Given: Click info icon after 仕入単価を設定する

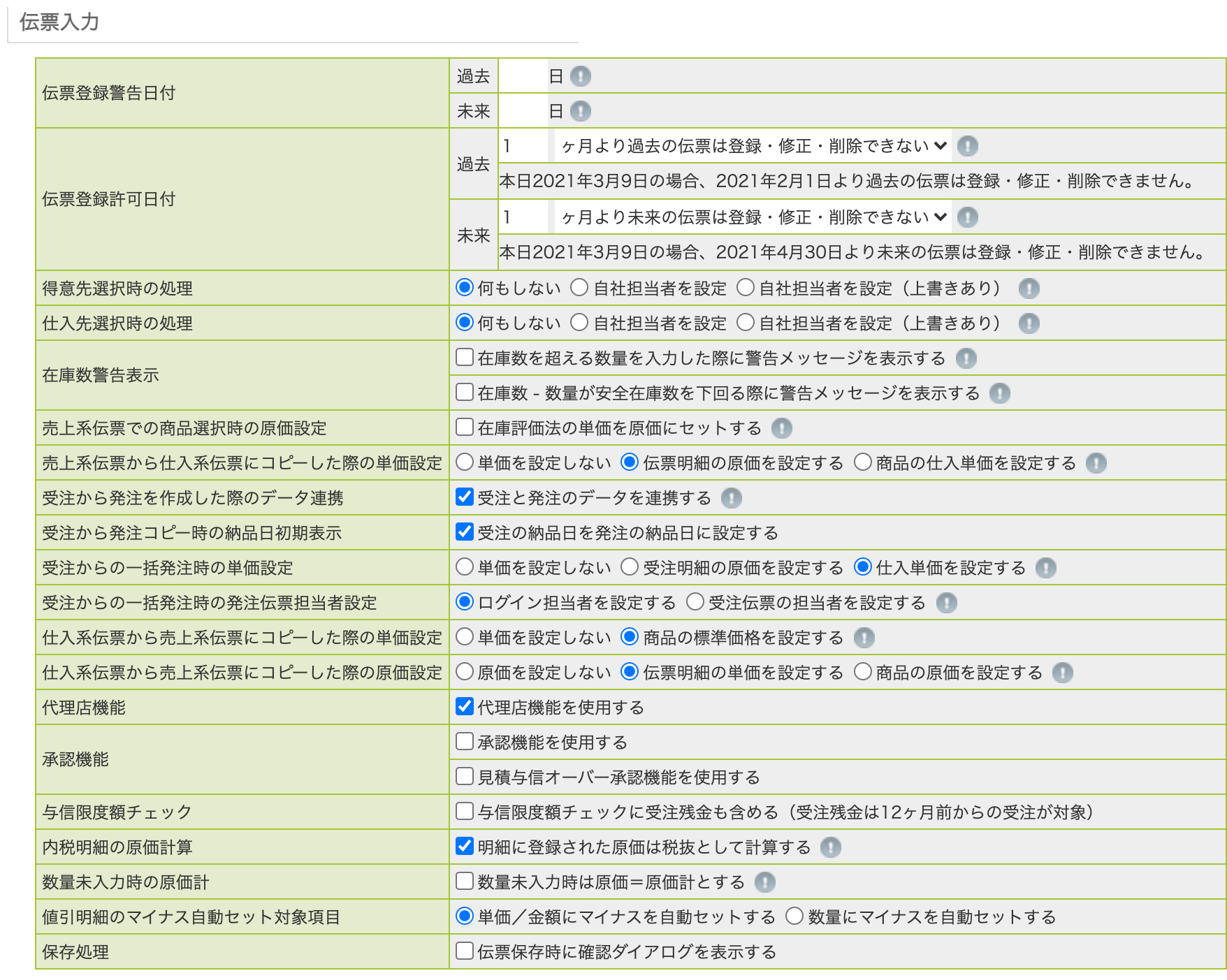Looking at the screenshot, I should coord(1045,568).
